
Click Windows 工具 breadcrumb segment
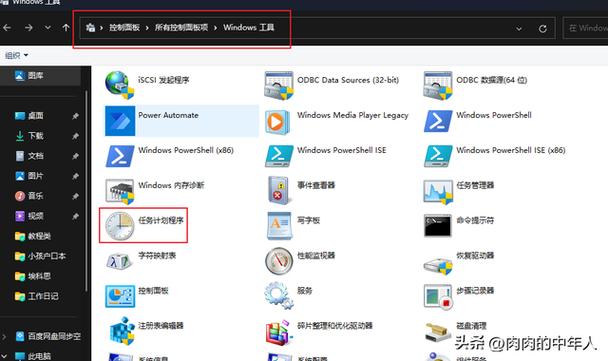click(x=249, y=28)
